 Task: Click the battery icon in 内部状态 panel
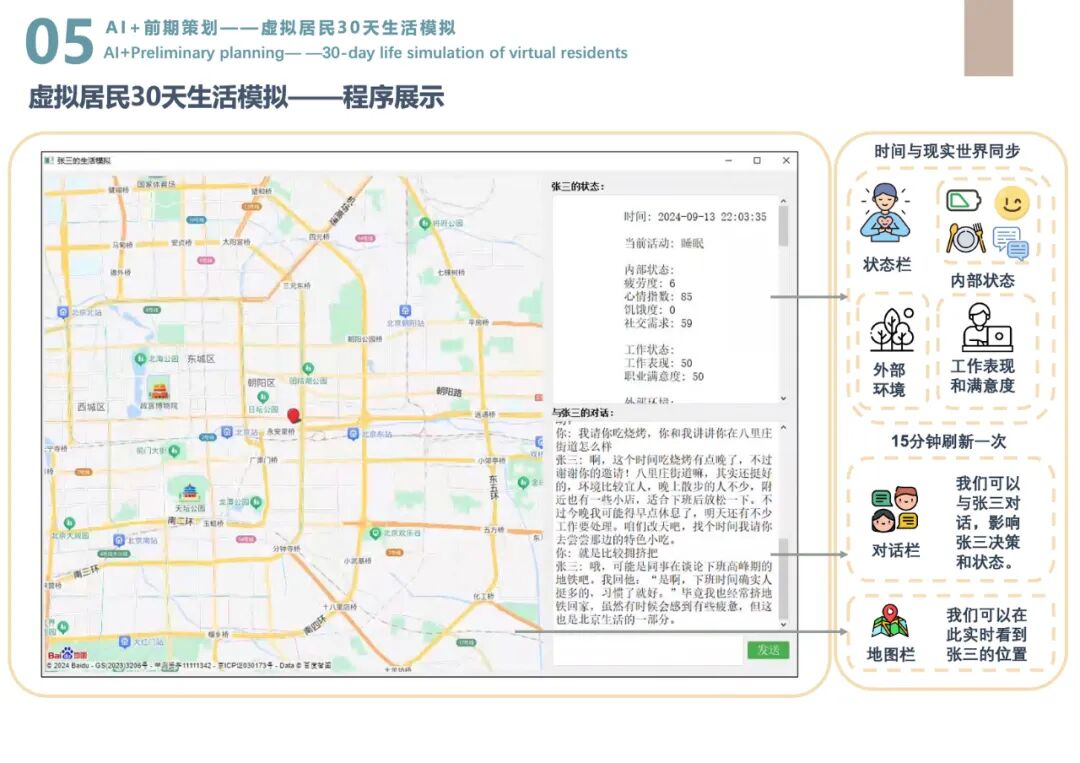click(x=961, y=201)
